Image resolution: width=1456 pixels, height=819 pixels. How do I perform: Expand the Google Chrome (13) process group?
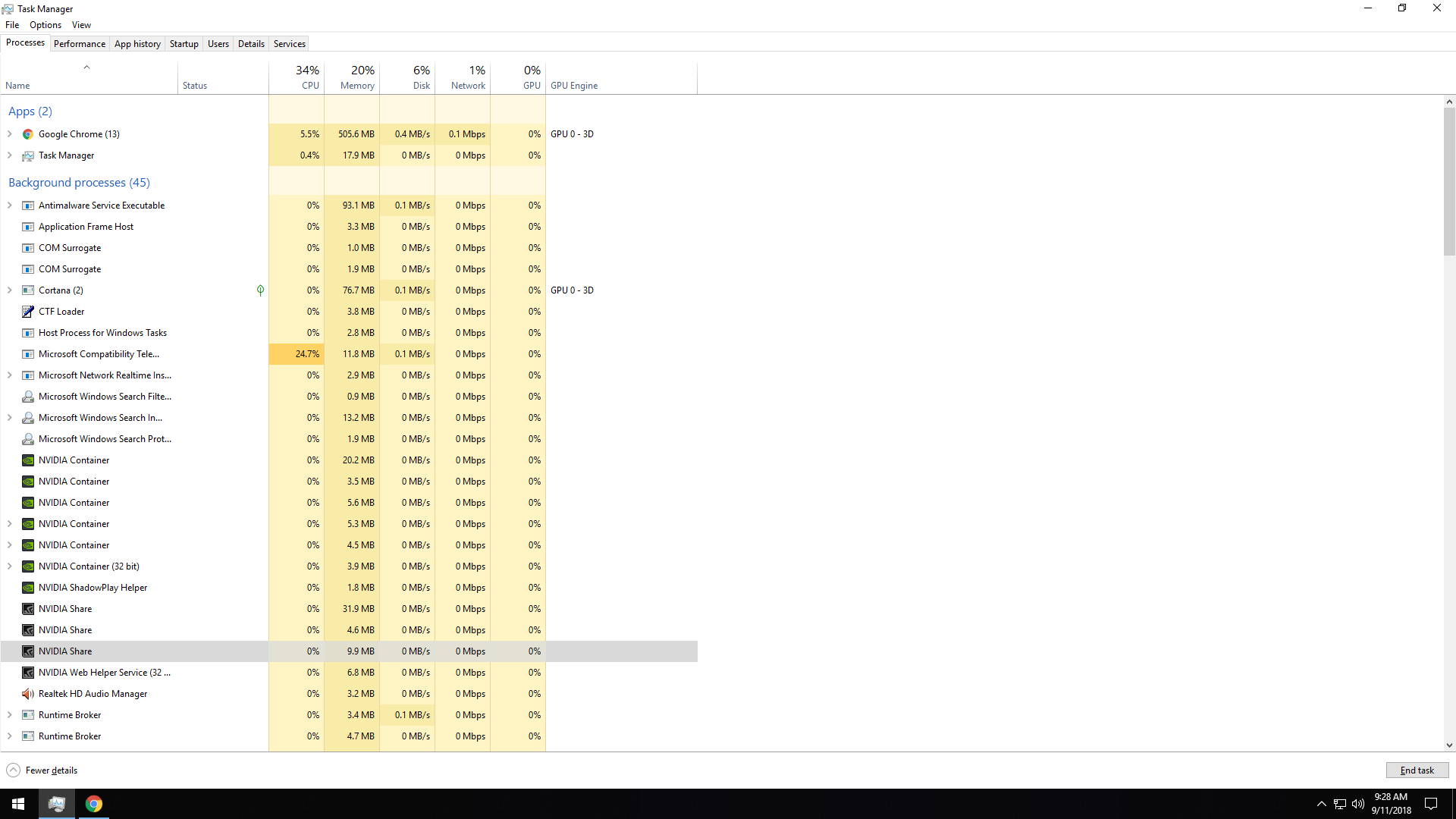(10, 134)
